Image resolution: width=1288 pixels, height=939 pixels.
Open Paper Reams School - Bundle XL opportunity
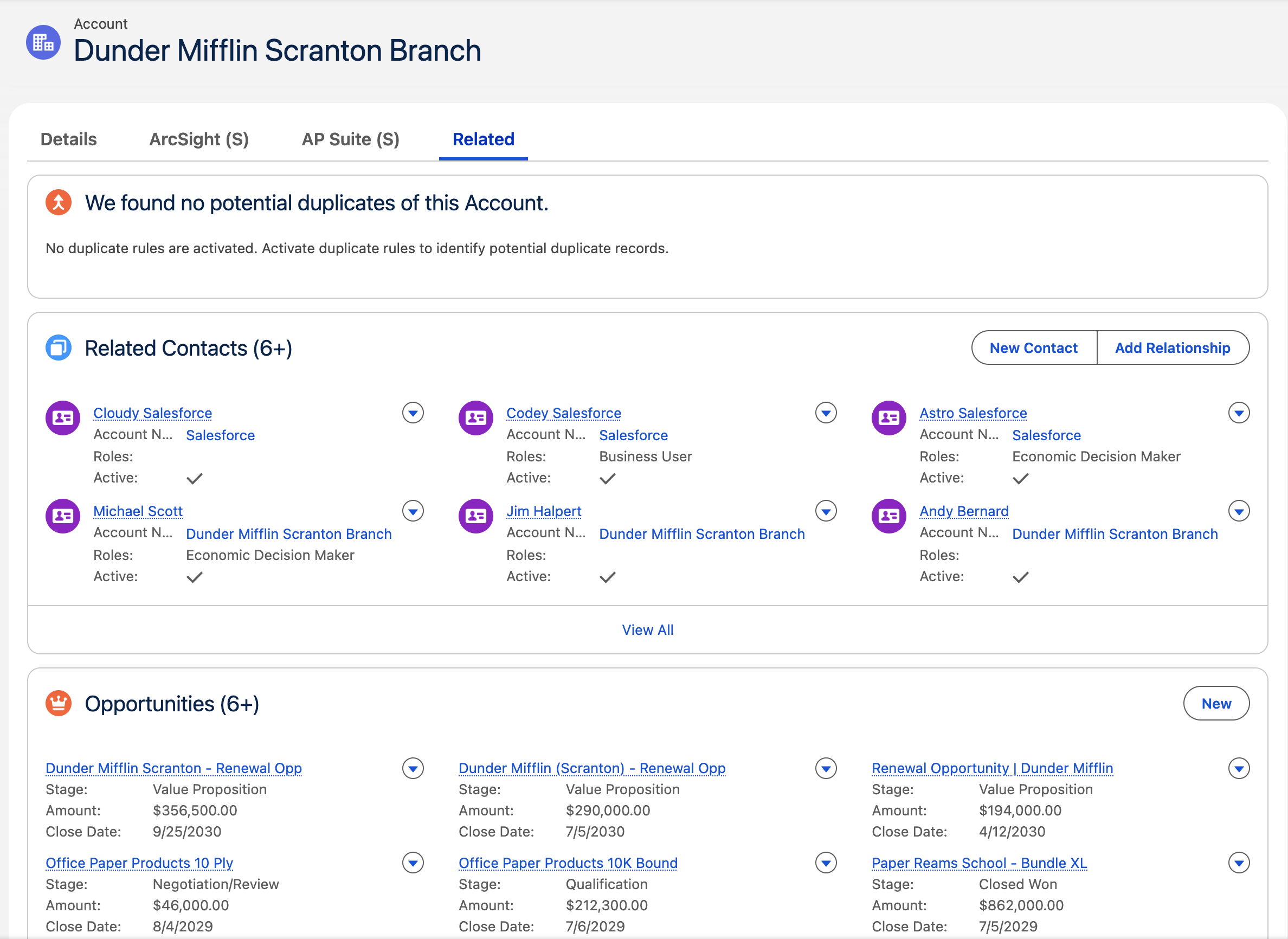pos(980,863)
